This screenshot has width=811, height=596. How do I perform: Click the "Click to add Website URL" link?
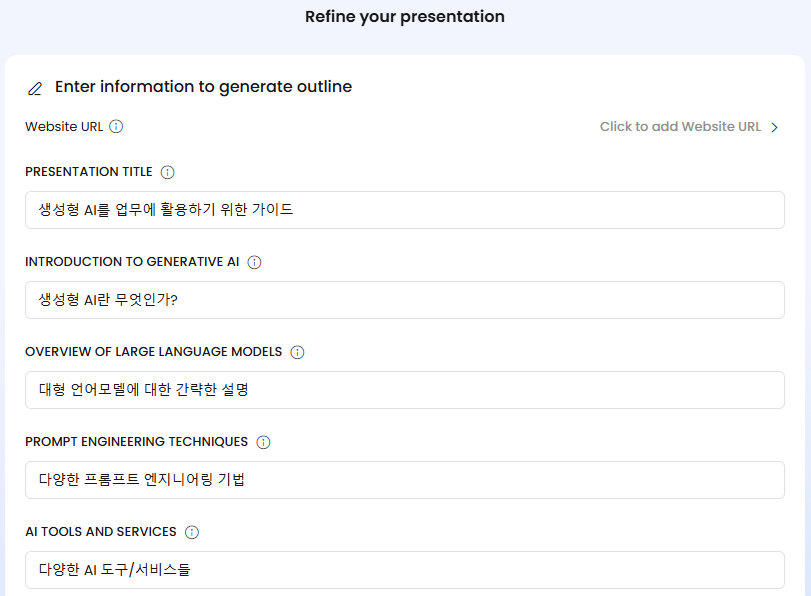coord(680,127)
